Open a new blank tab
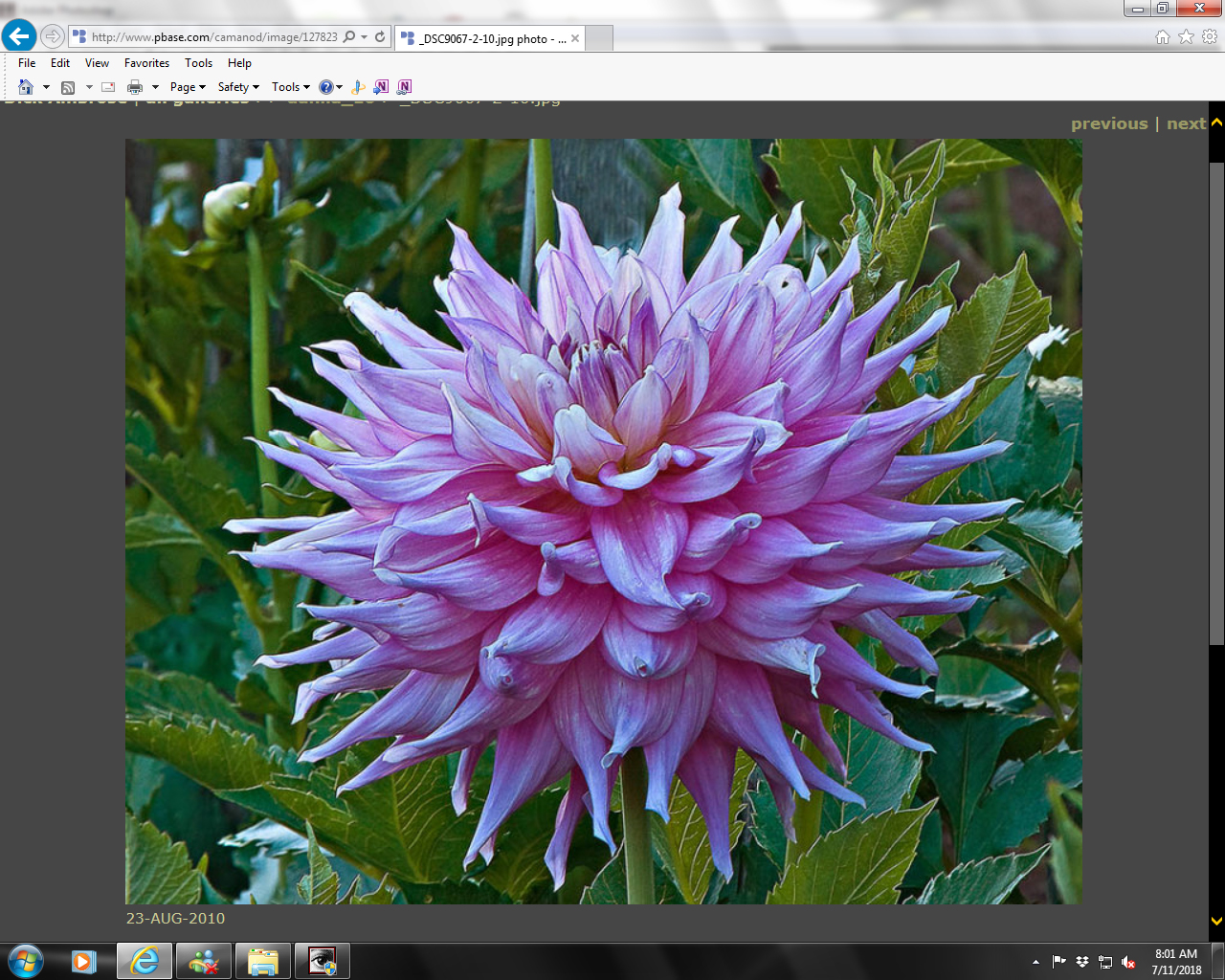This screenshot has height=980, width=1225. coord(598,38)
